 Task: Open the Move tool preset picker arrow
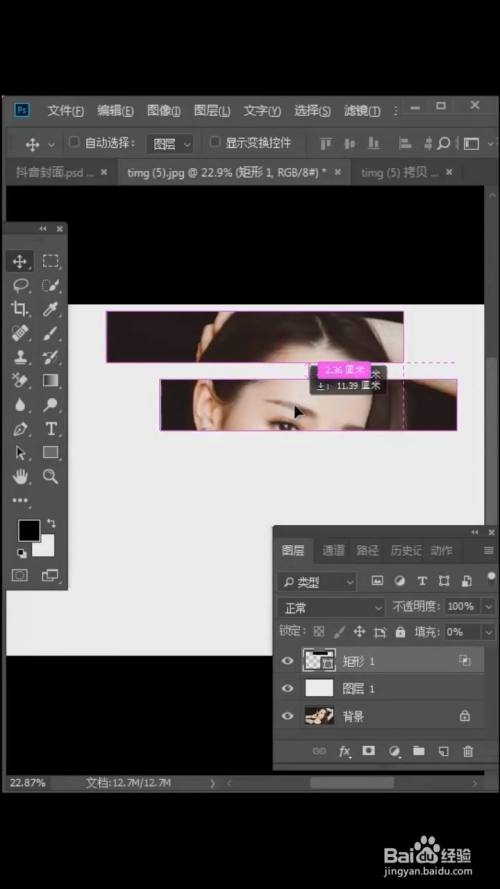(51, 145)
